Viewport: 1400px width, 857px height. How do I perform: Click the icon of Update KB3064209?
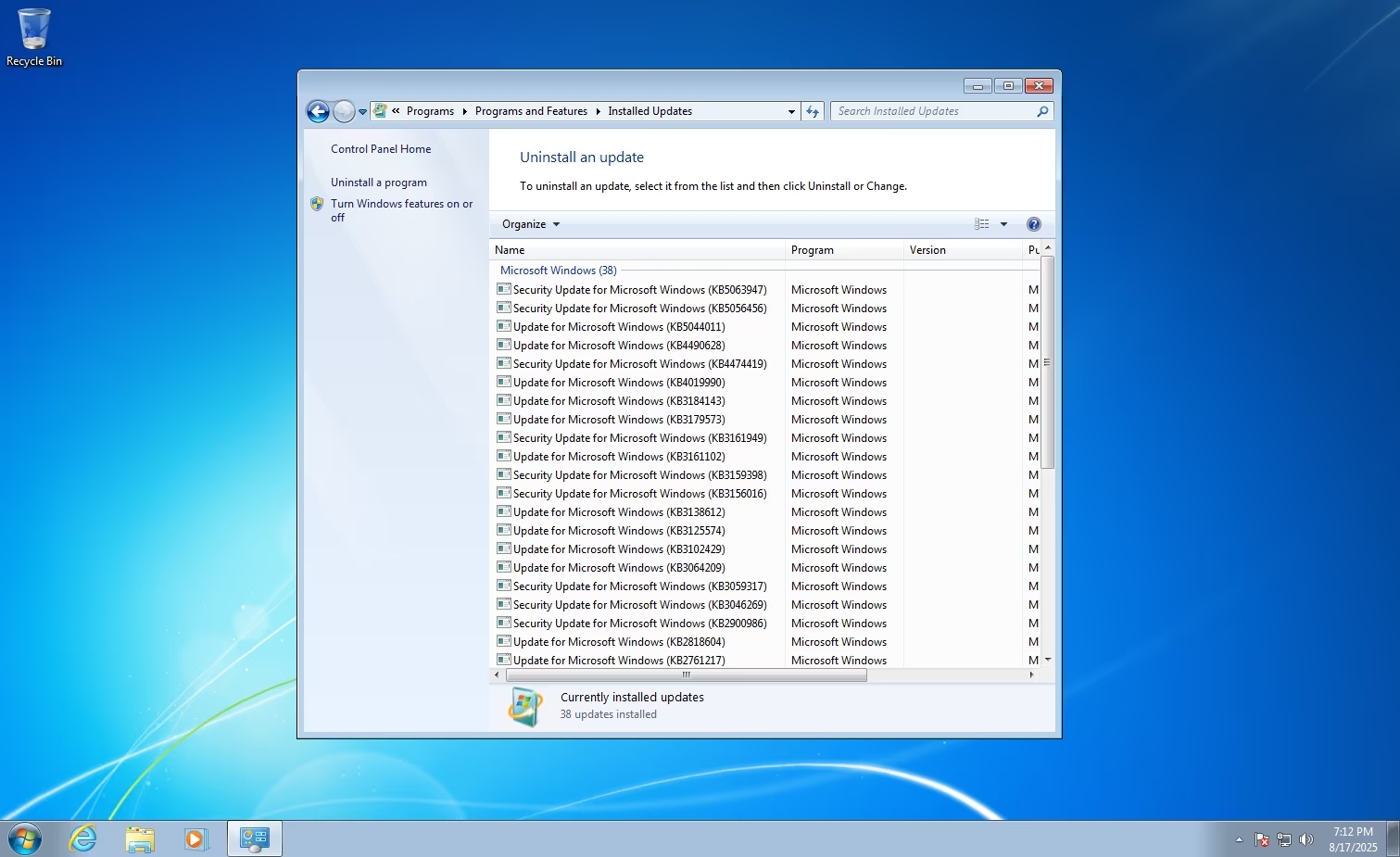pyautogui.click(x=504, y=567)
